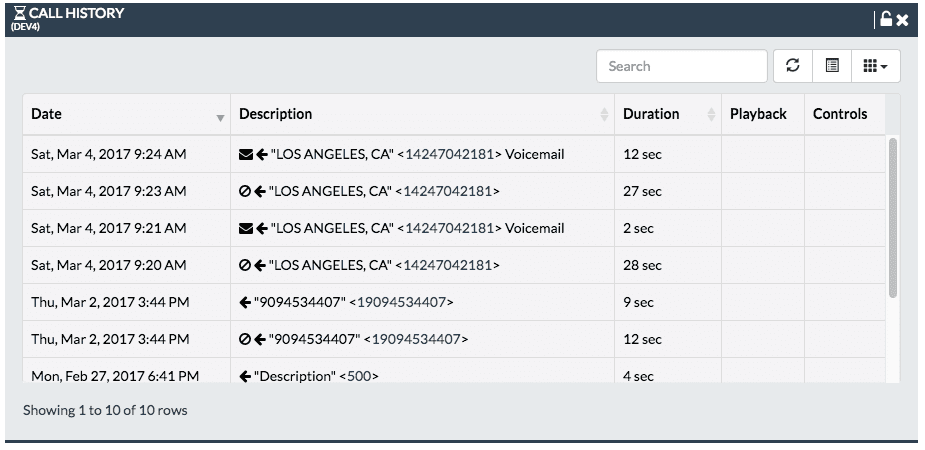Screen dimensions: 925x450
Task: Click the incoming arrow icon at 9:20 AM
Action: (260, 265)
